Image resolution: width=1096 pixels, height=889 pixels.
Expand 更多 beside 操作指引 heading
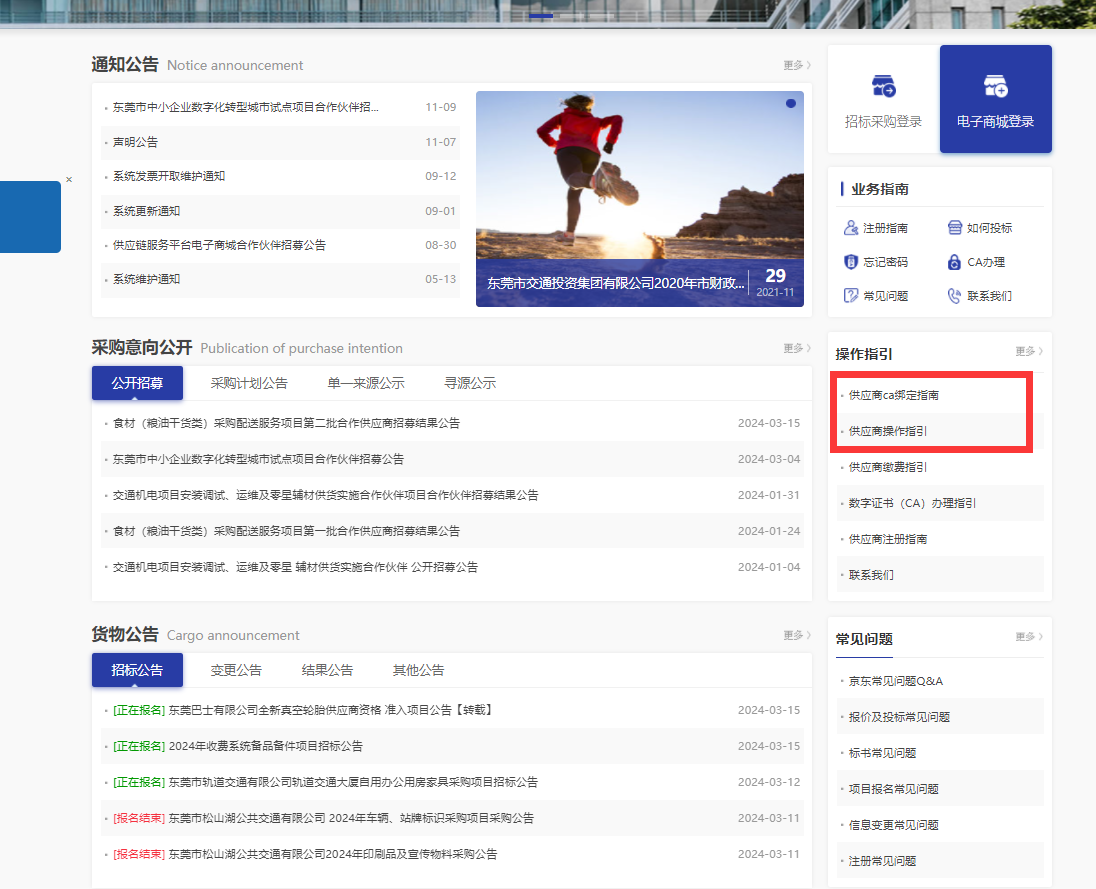pyautogui.click(x=1028, y=352)
